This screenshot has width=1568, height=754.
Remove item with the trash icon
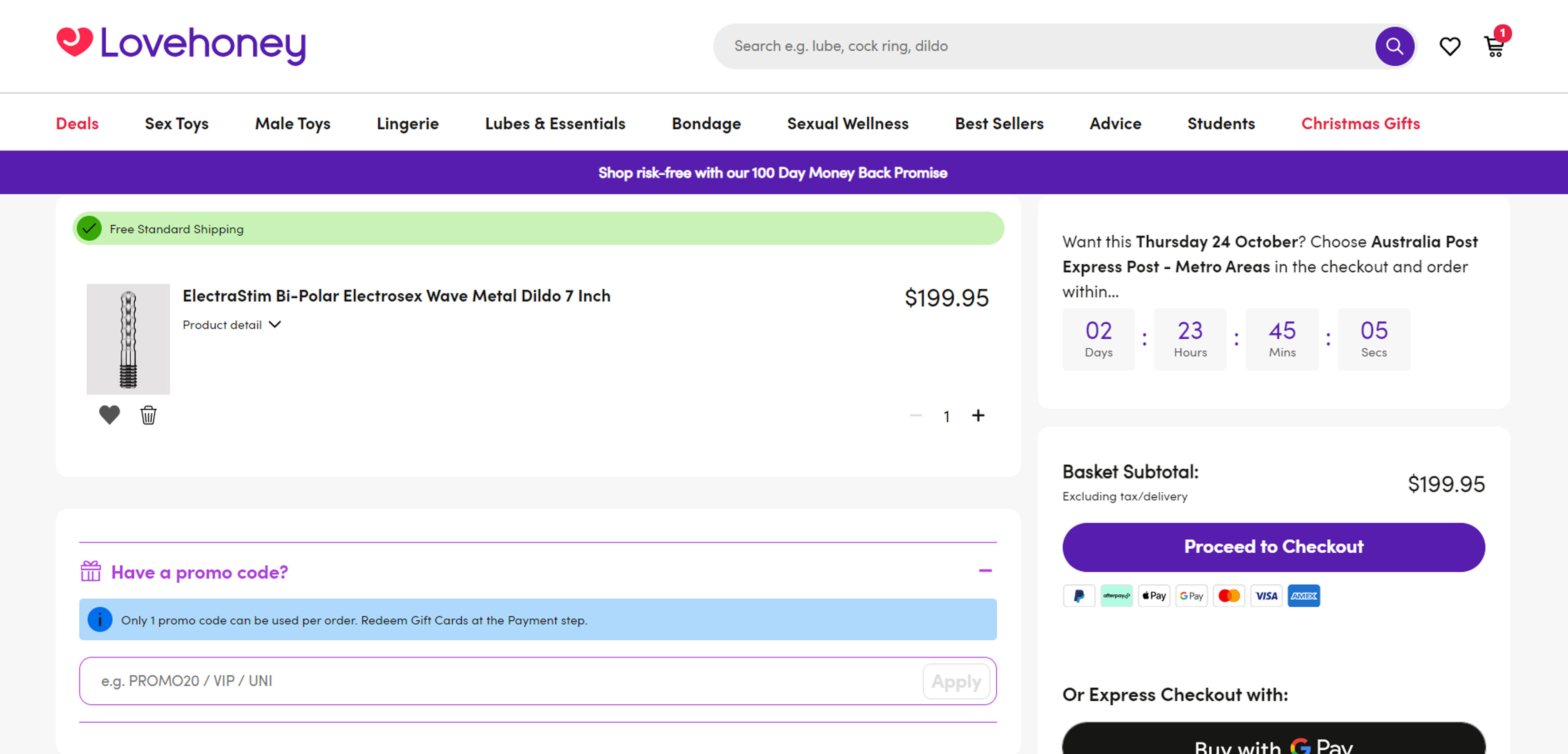tap(149, 415)
